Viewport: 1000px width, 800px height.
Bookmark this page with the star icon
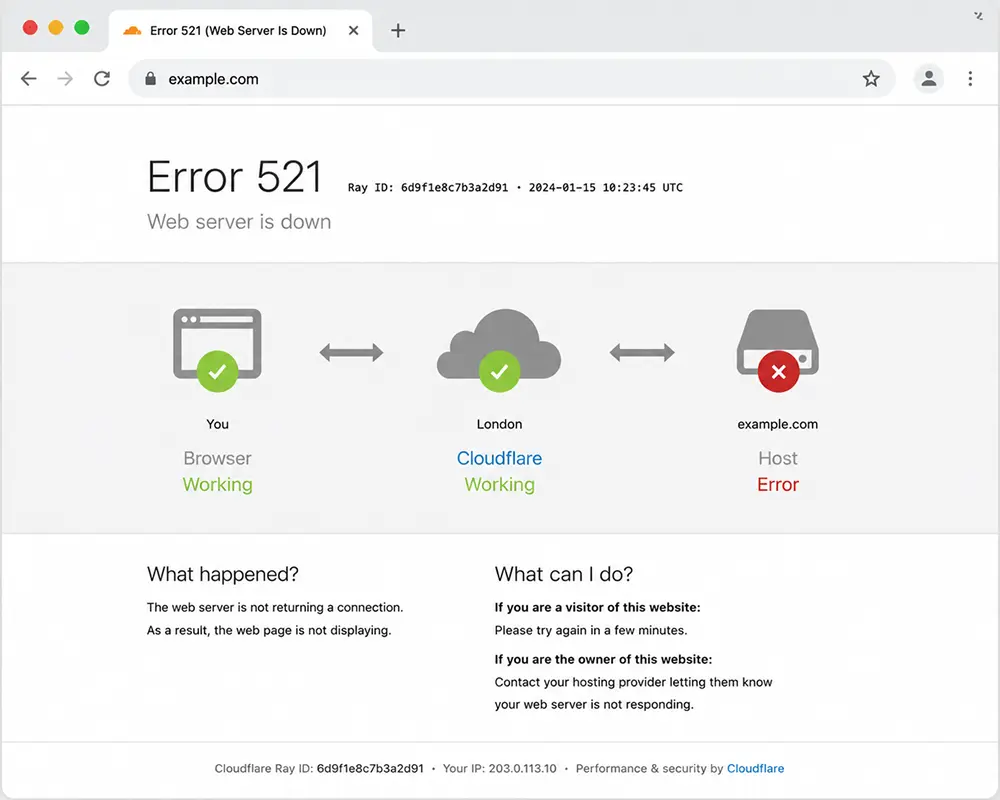coord(871,78)
